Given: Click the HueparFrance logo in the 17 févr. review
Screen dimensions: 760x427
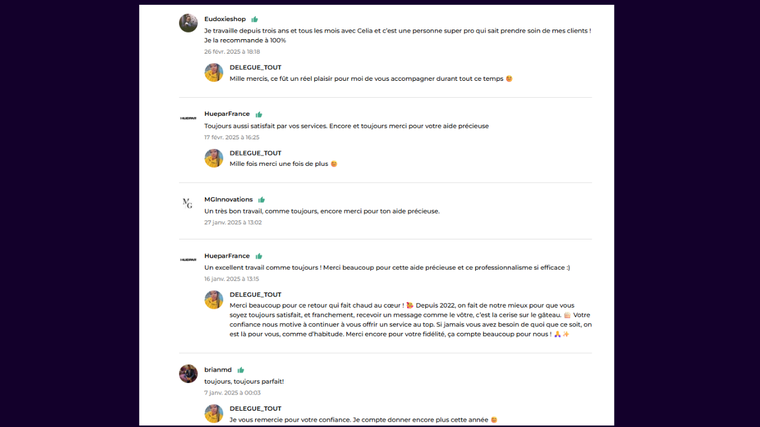Looking at the screenshot, I should click(x=188, y=118).
